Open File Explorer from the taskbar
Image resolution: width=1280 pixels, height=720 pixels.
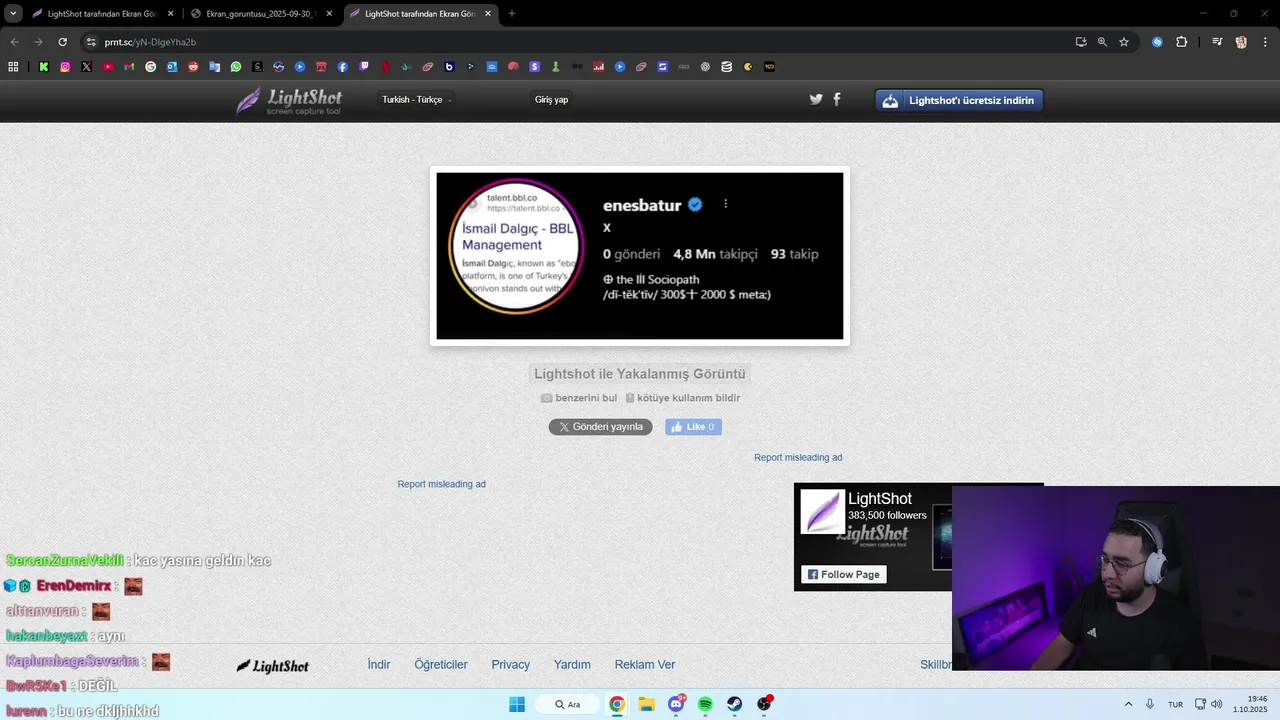coord(647,704)
